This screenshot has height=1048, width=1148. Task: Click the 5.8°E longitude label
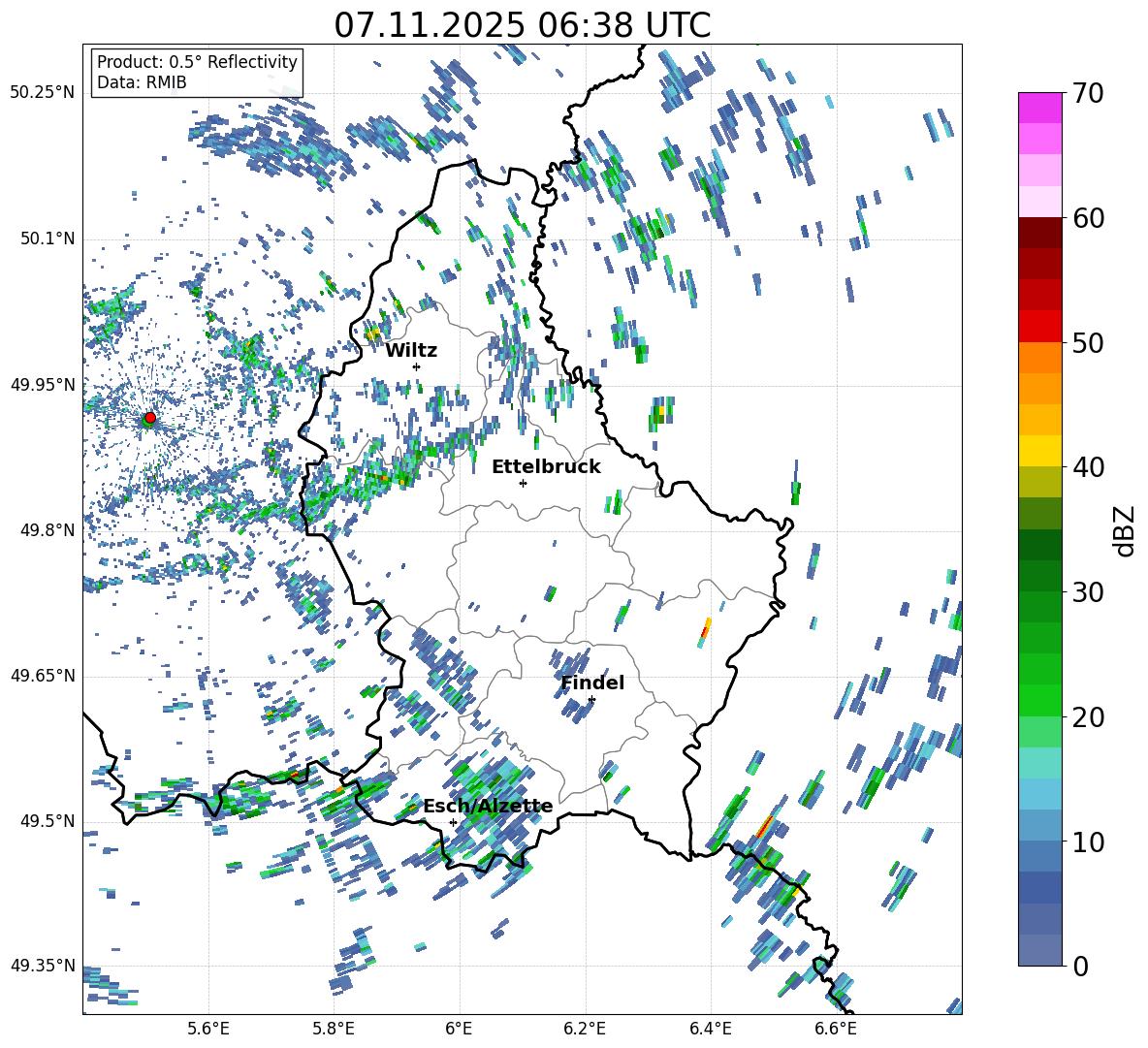coord(334,1029)
